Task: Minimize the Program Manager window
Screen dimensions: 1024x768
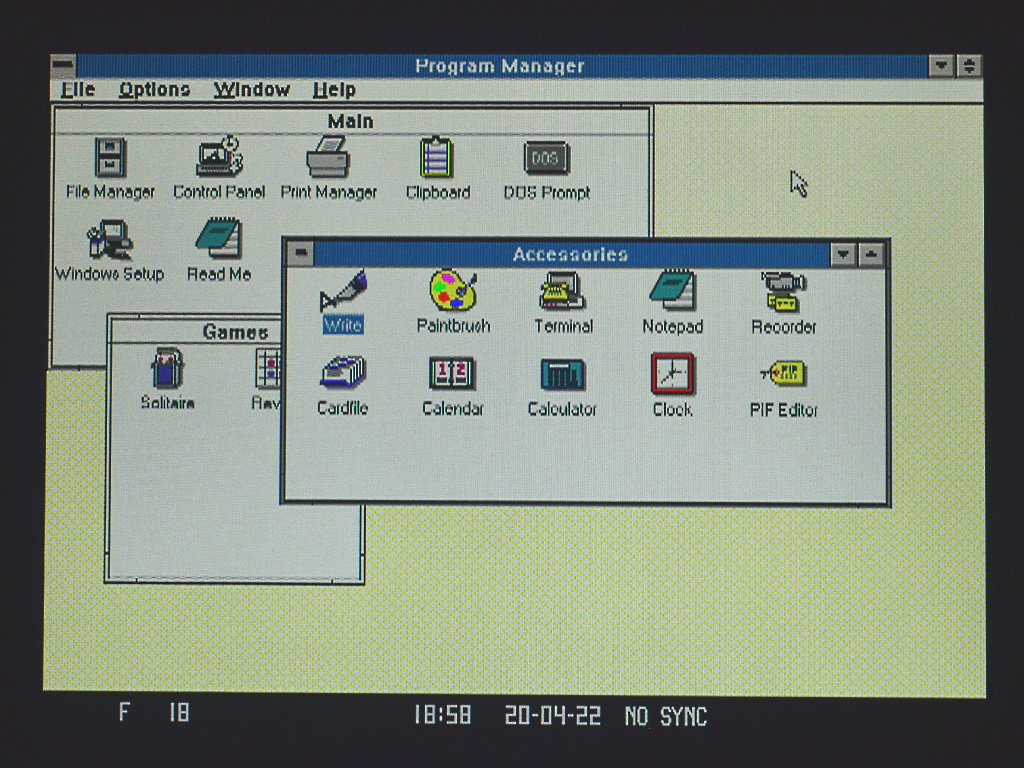Action: click(x=941, y=66)
